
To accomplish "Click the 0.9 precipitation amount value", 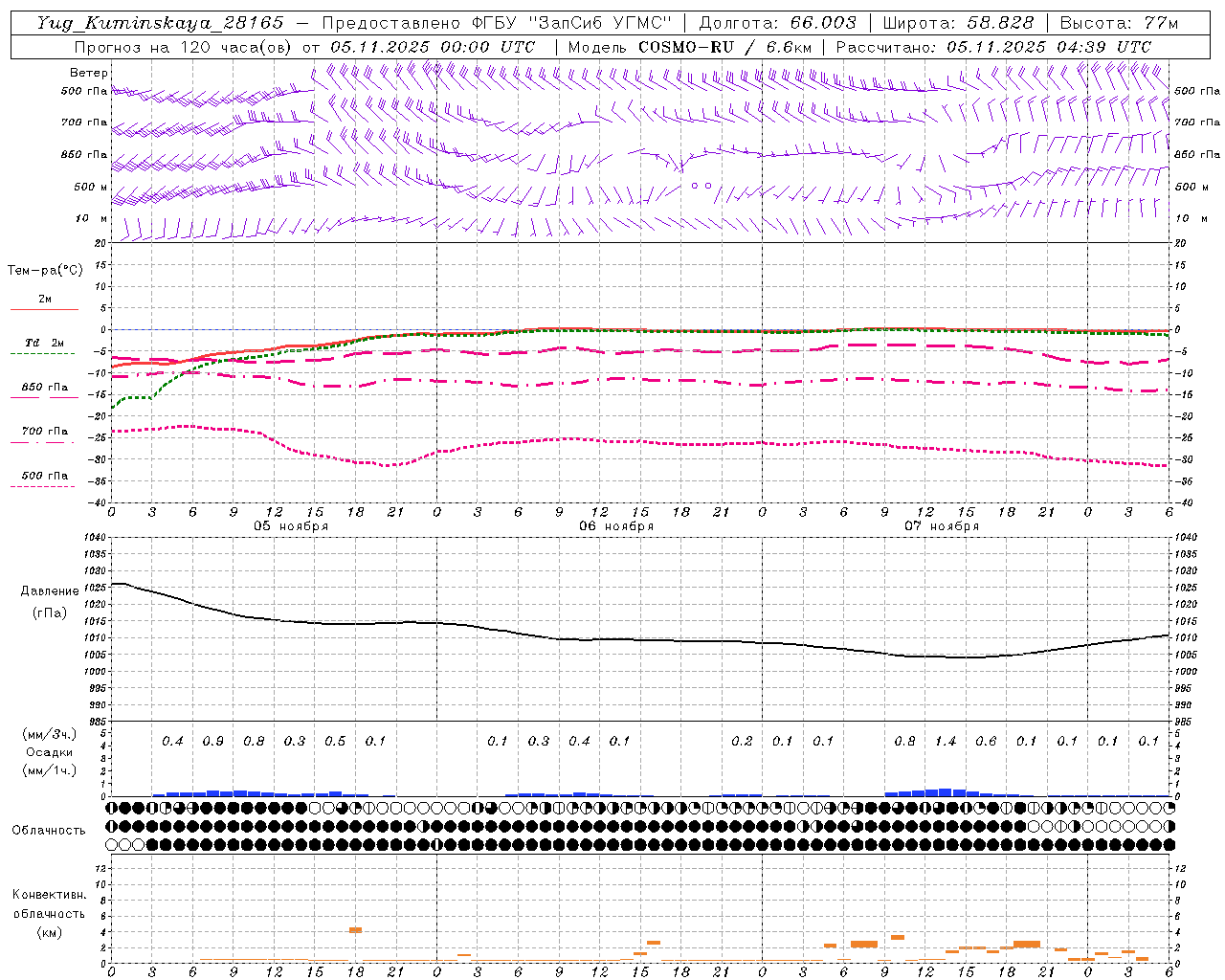I will pyautogui.click(x=212, y=742).
